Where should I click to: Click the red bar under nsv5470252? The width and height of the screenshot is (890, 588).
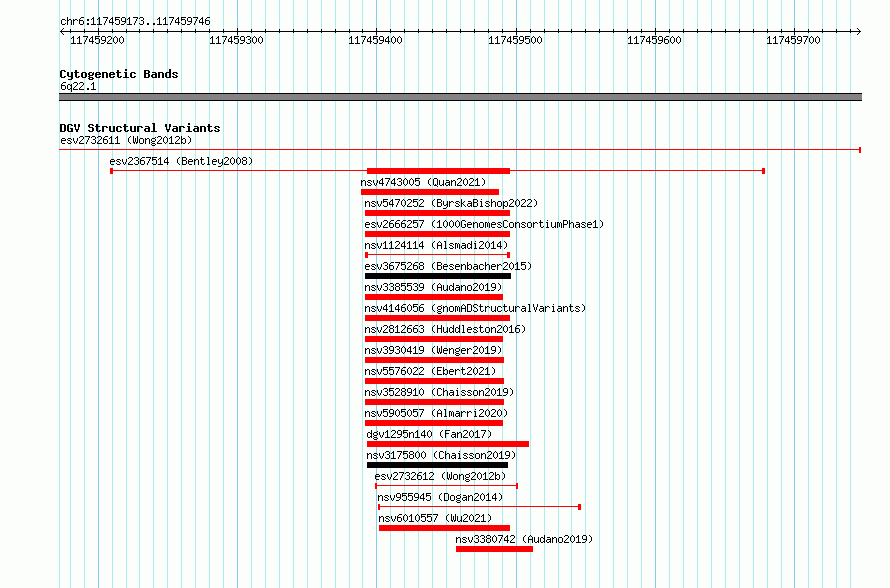pos(437,213)
